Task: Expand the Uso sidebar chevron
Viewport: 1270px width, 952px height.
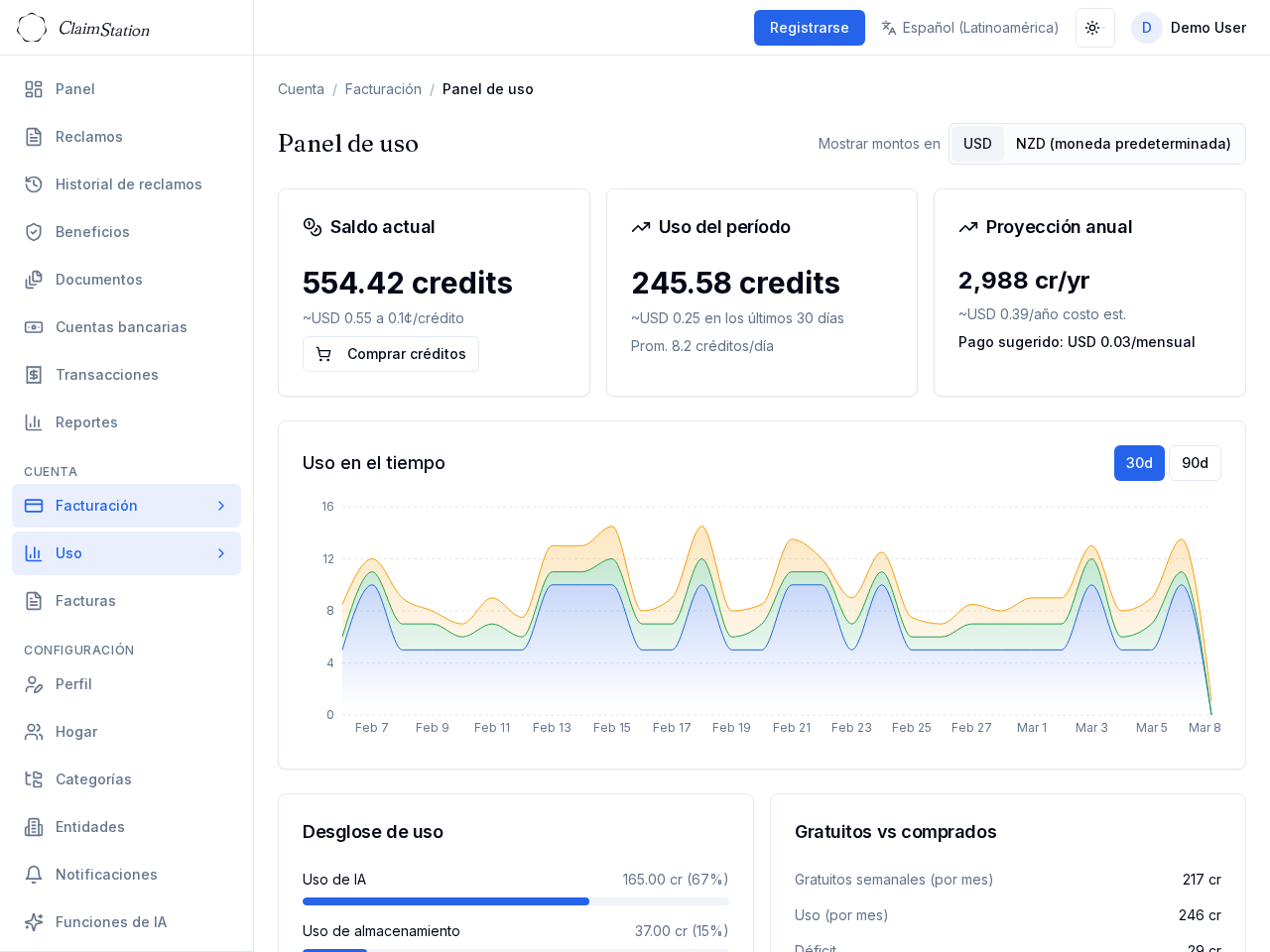Action: coord(221,553)
